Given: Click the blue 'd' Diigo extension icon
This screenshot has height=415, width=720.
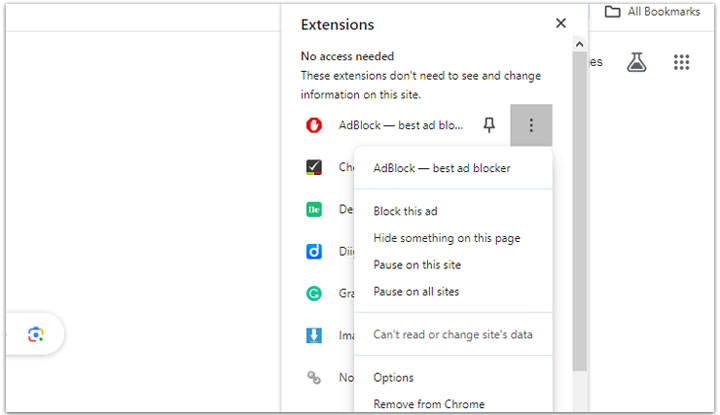Looking at the screenshot, I should tap(314, 252).
